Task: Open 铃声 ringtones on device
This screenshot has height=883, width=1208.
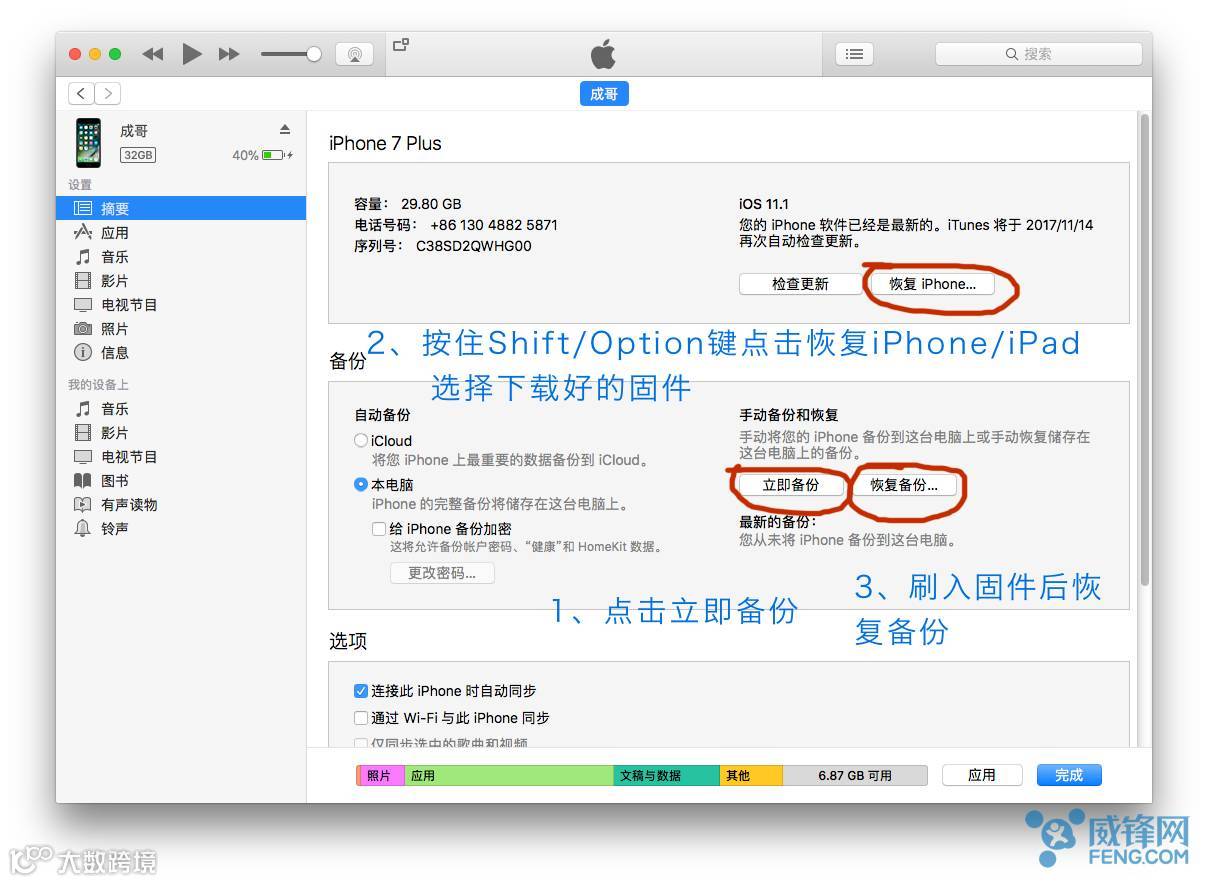Action: 181,528
